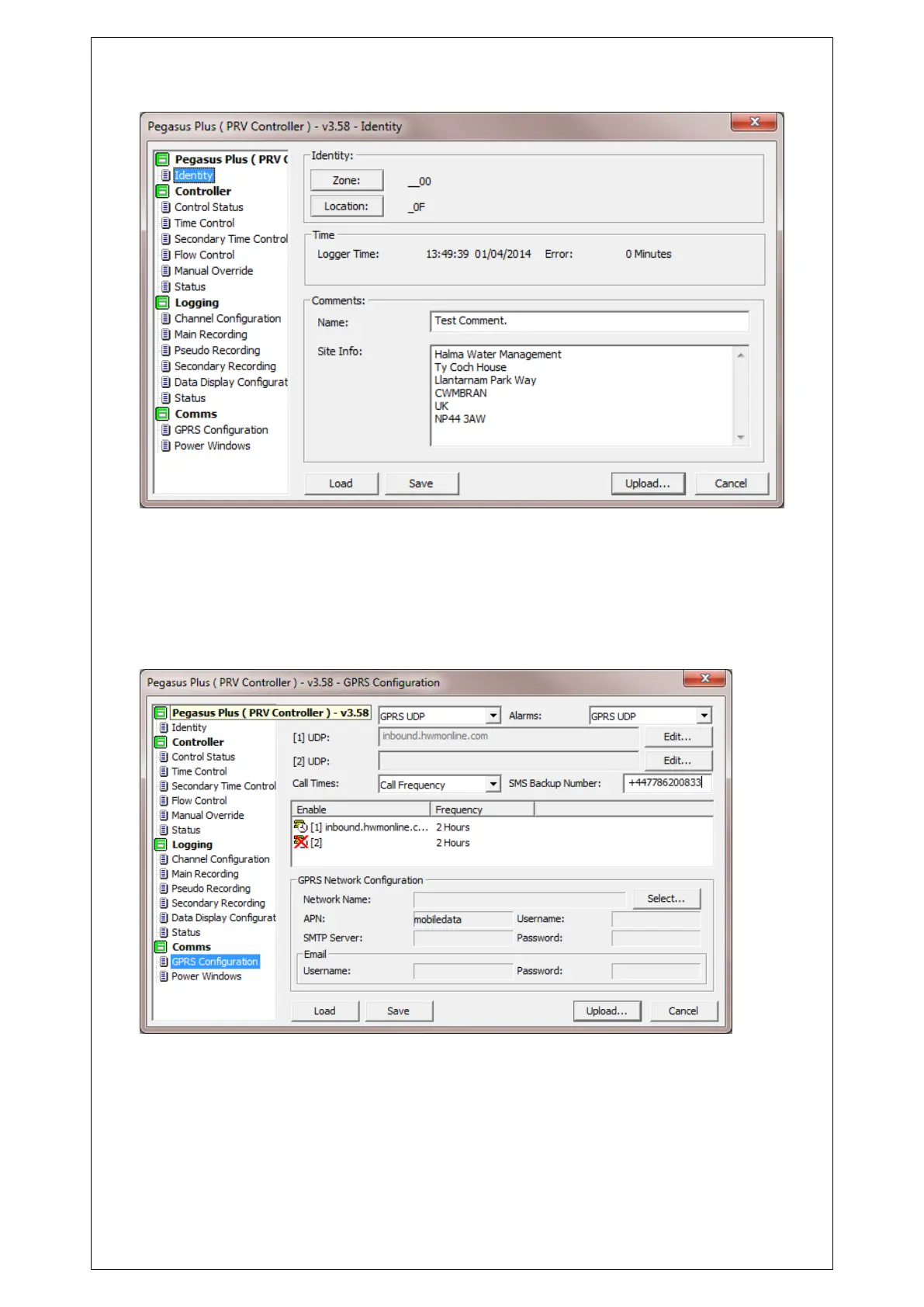The width and height of the screenshot is (924, 1307).
Task: Open Power Windows in Identity window tree
Action: pyautogui.click(x=212, y=445)
